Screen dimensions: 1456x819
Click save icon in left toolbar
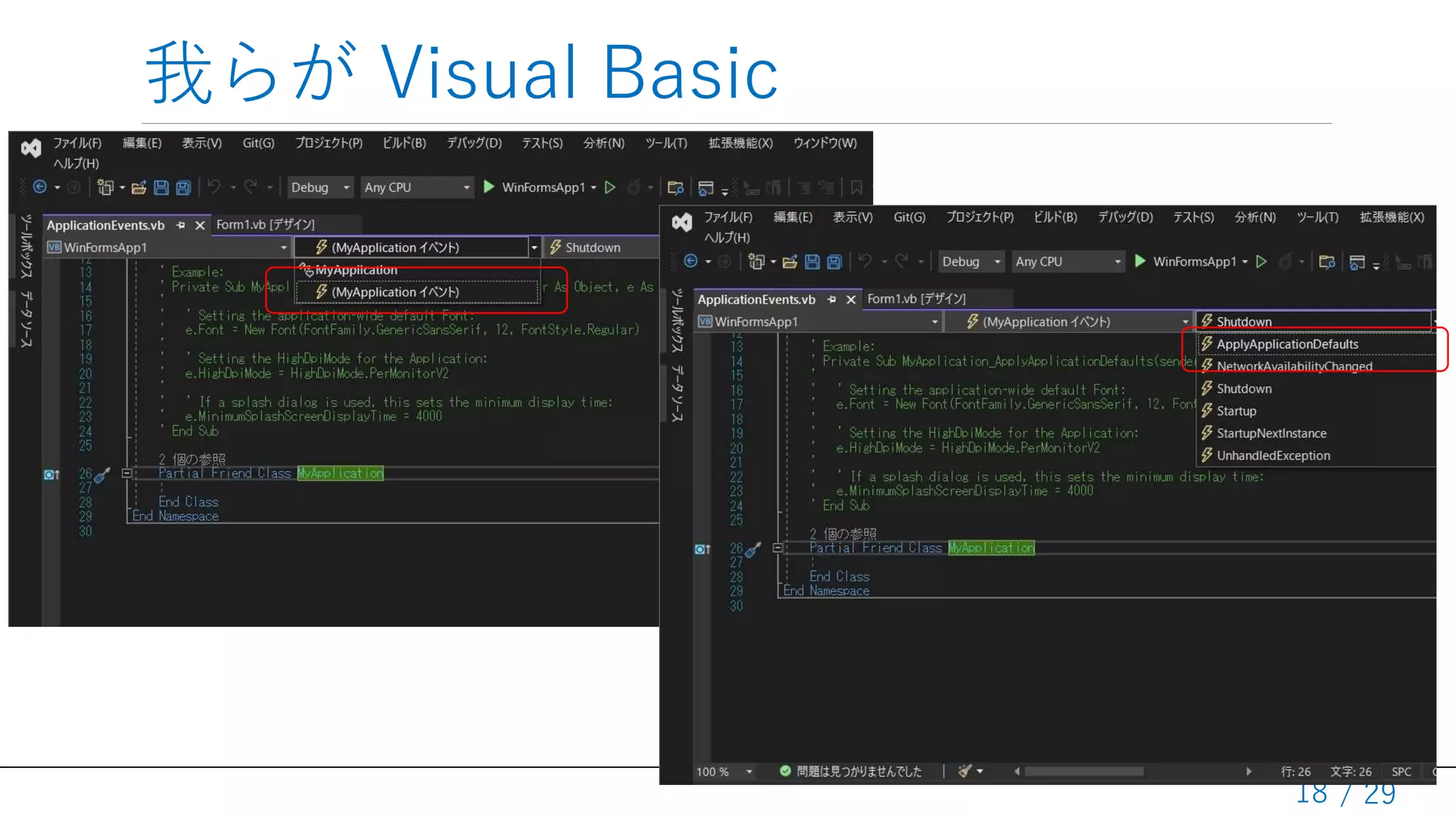coord(161,187)
